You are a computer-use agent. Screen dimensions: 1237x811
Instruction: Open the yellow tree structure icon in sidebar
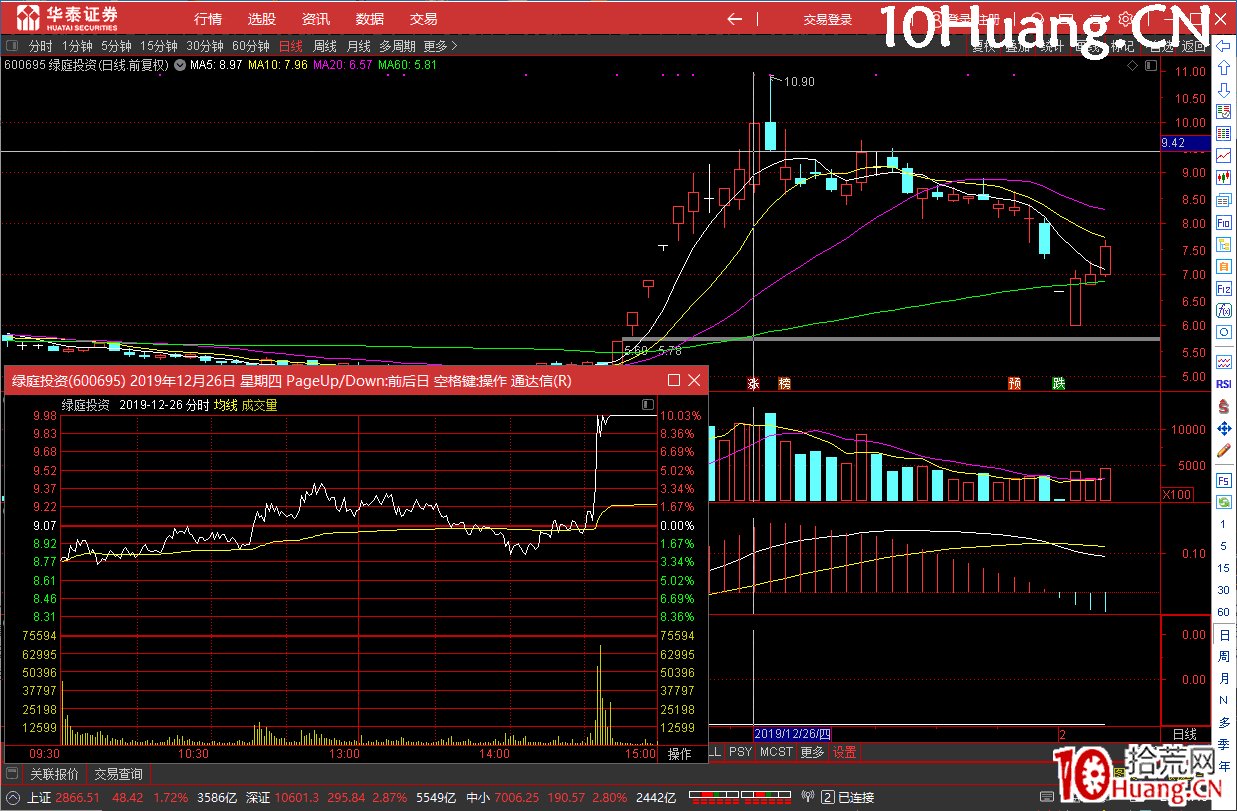coord(1223,245)
